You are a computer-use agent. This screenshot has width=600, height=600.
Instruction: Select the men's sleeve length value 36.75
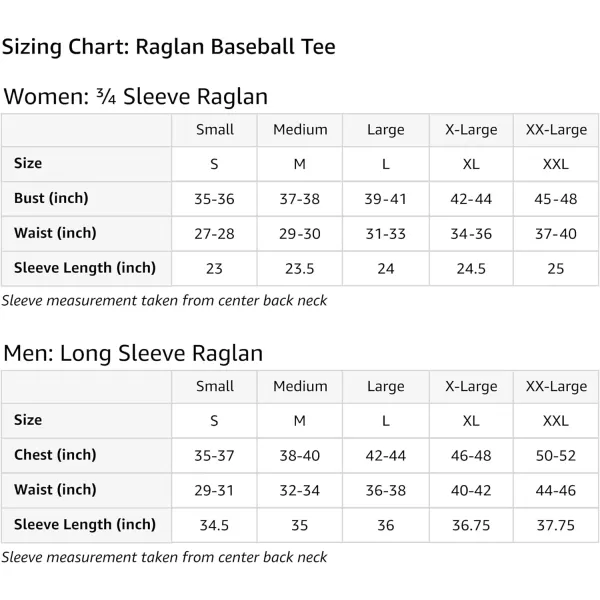(x=471, y=526)
